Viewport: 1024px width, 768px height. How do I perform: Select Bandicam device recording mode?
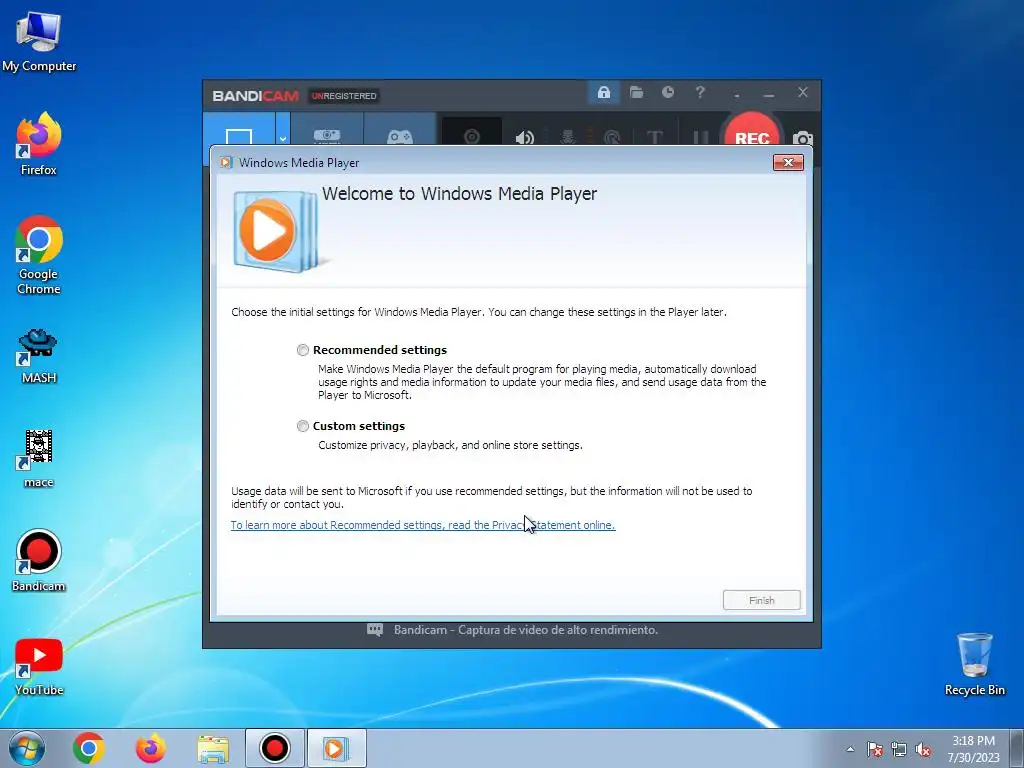click(x=327, y=136)
